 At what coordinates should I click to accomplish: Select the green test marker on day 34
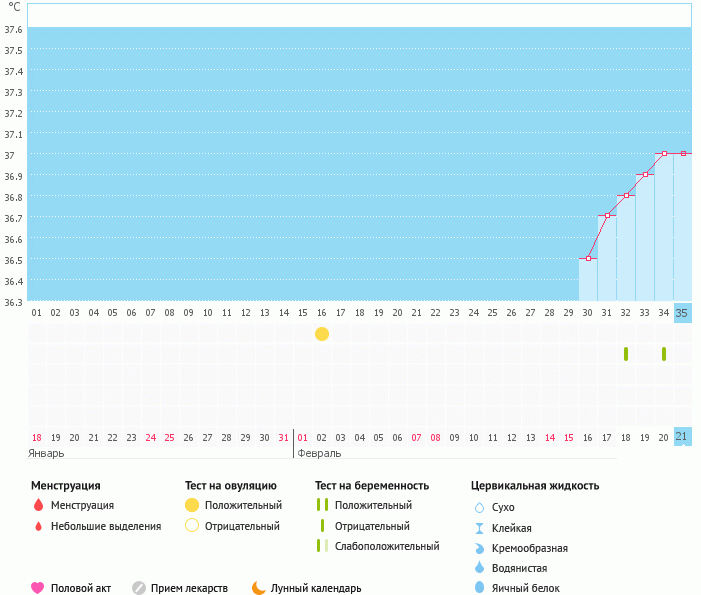[664, 354]
